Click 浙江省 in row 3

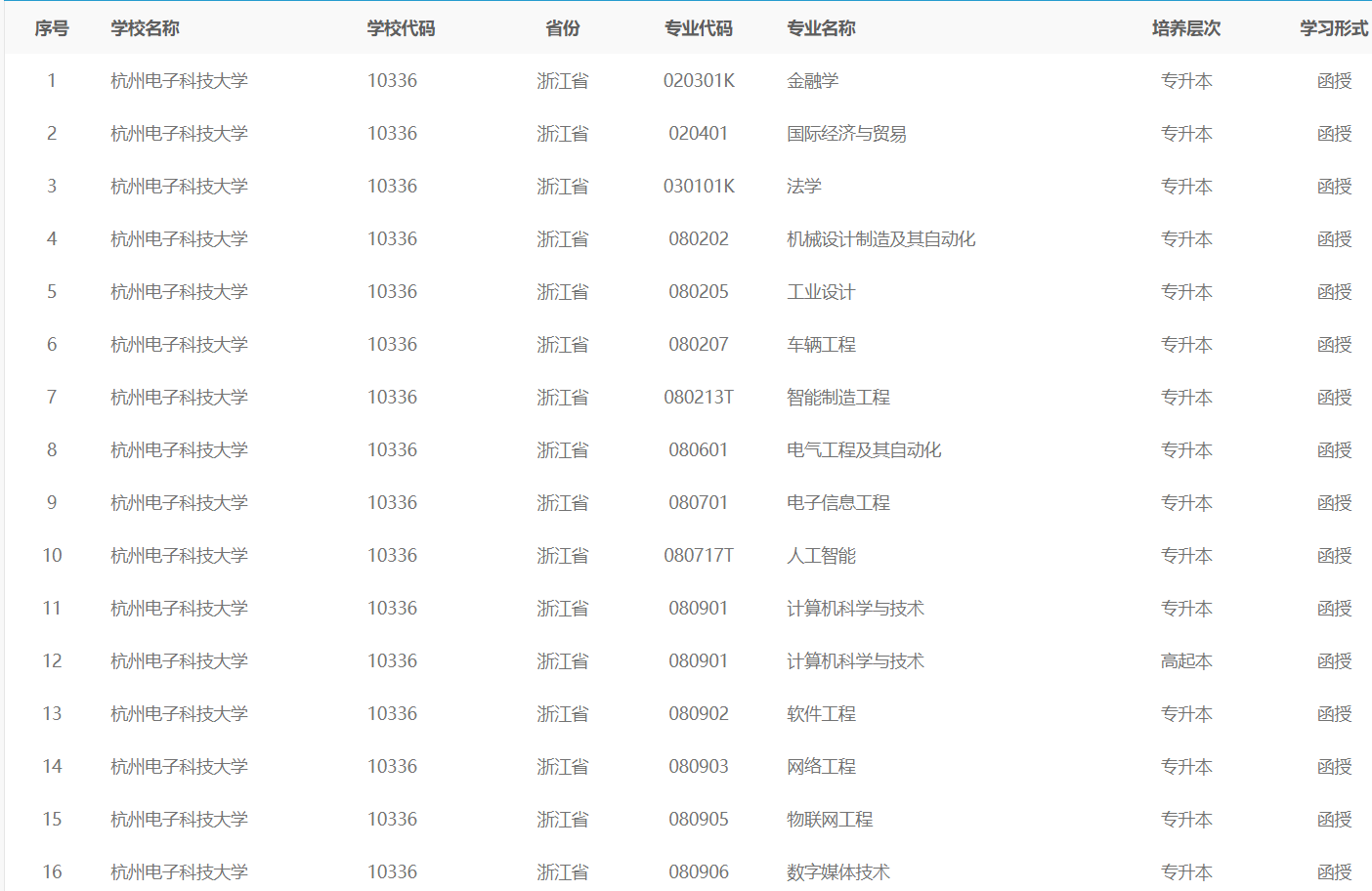[563, 187]
